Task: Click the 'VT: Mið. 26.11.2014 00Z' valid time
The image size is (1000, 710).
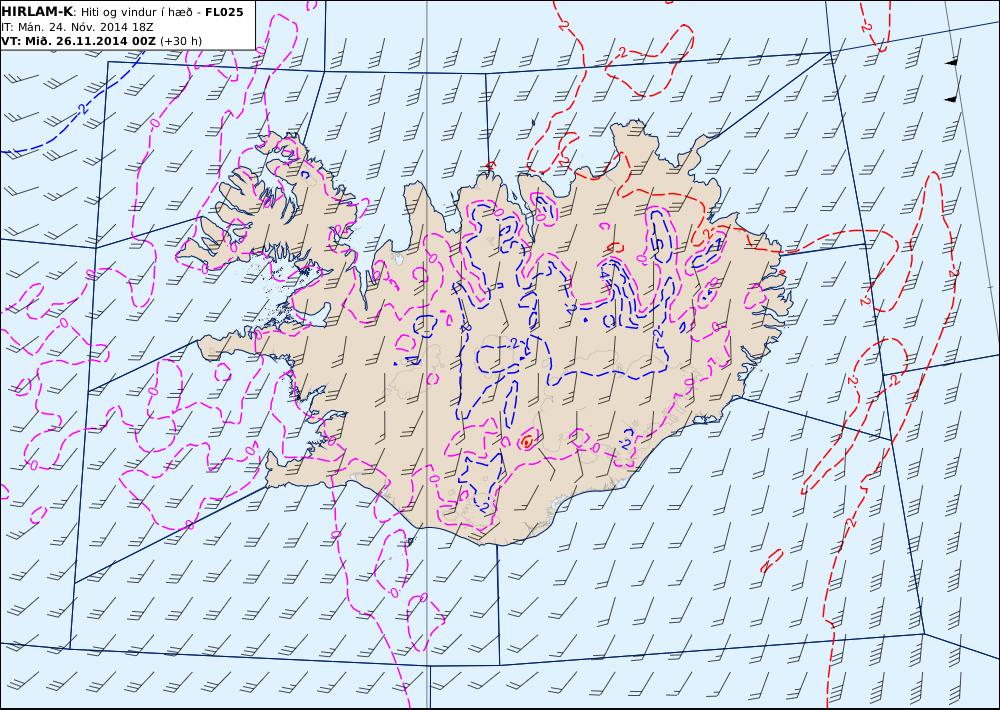Action: (78, 41)
